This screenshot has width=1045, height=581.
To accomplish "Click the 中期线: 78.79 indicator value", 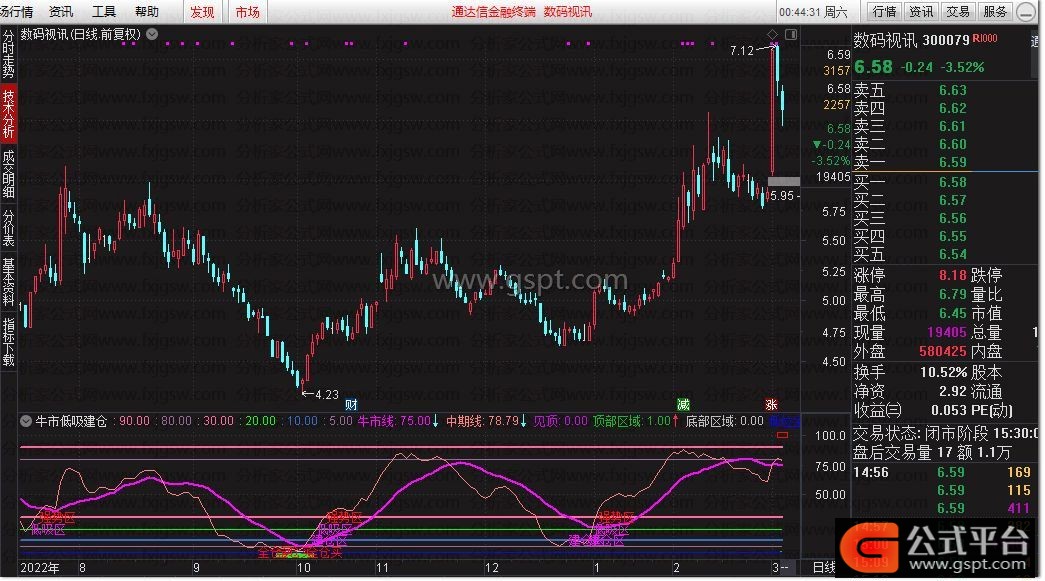I will [486, 421].
